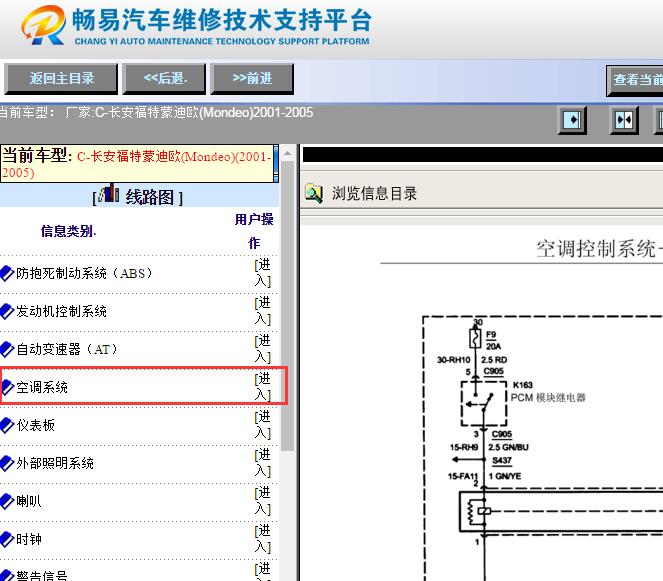Enter the 空调系统 category via [进入]
Screen dimensions: 663x581
[263, 387]
